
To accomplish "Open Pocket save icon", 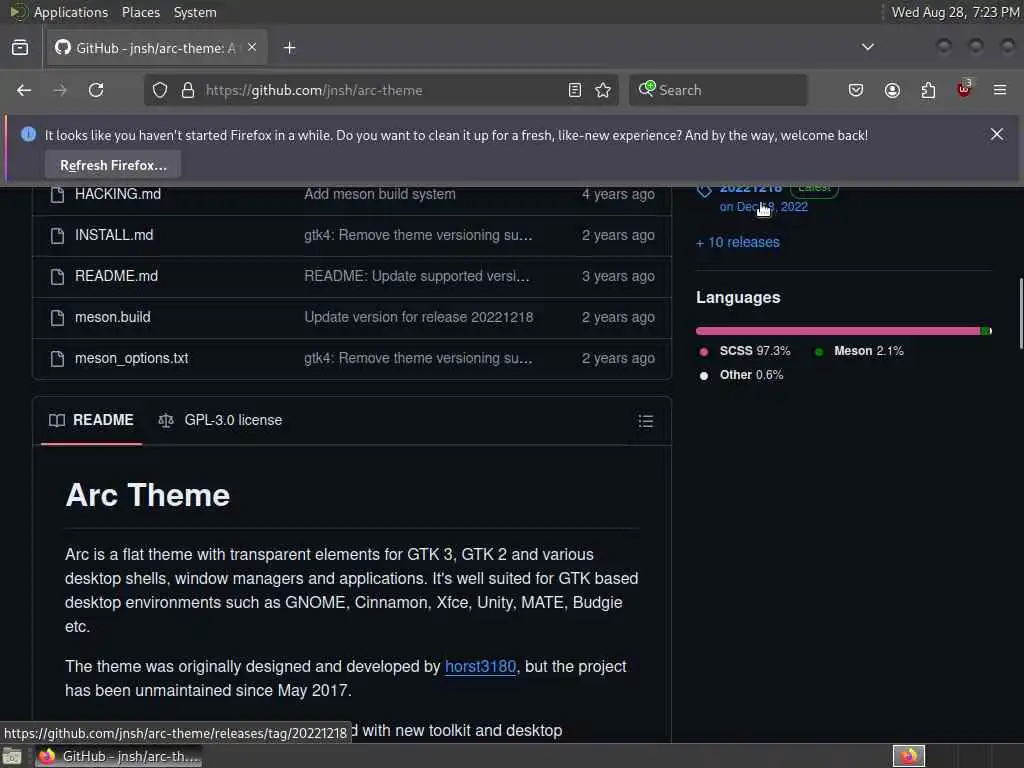I will pos(856,90).
